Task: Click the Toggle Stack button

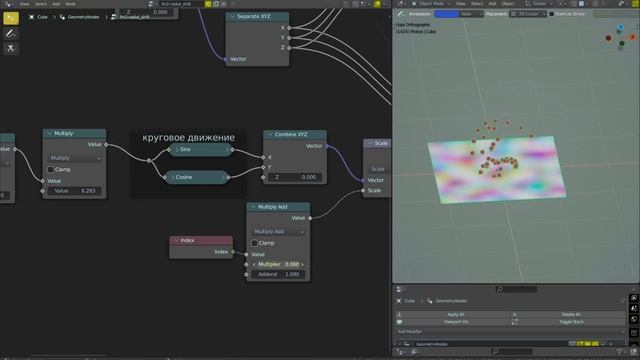Action: (568, 322)
